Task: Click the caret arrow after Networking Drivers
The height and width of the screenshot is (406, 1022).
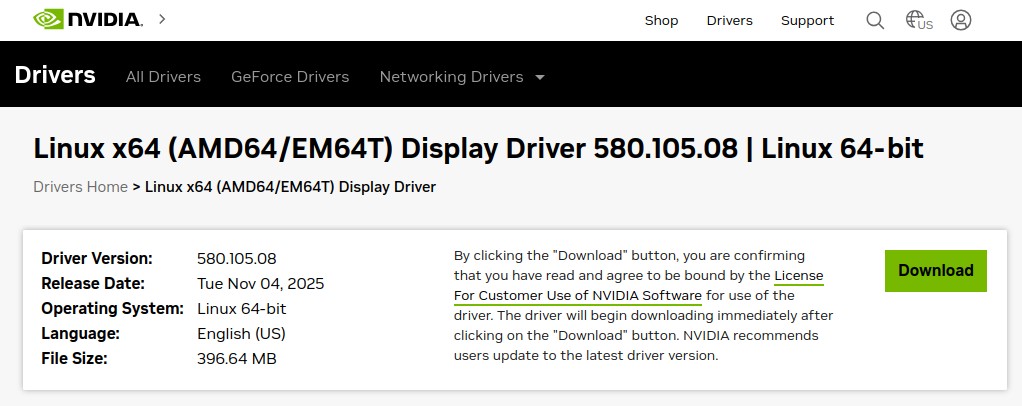Action: pos(540,77)
